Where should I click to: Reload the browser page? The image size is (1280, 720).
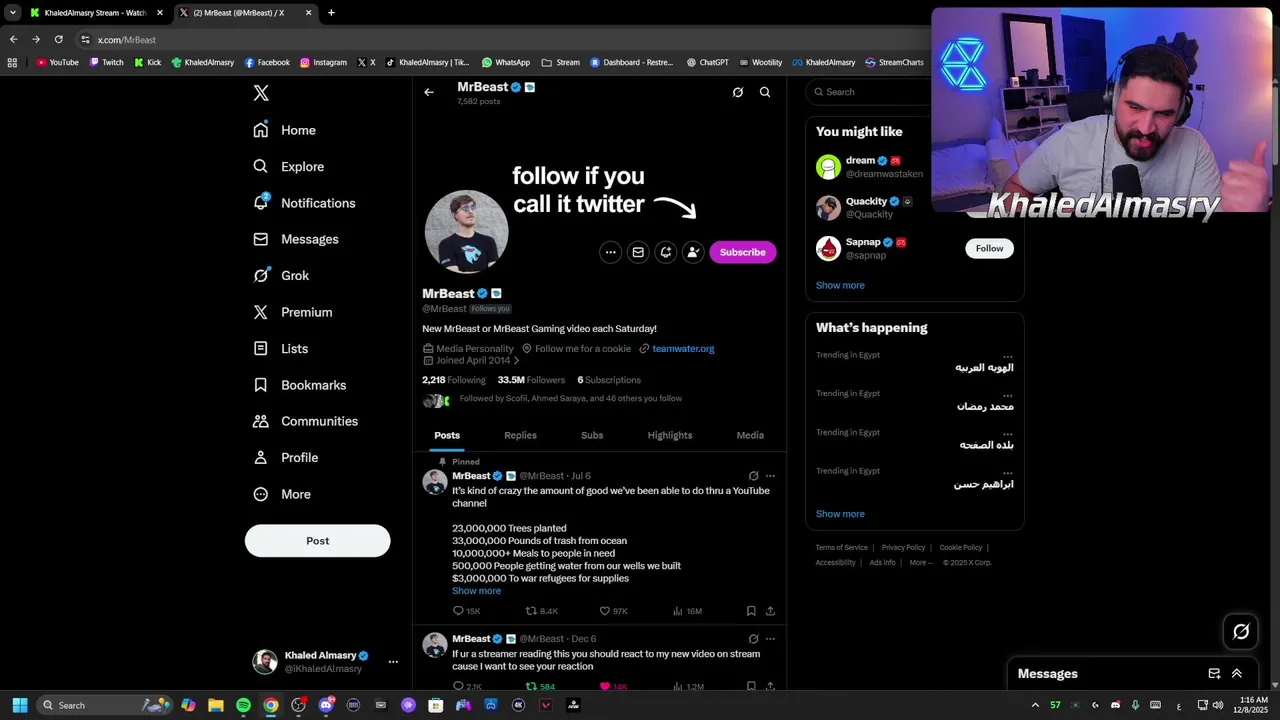click(59, 40)
